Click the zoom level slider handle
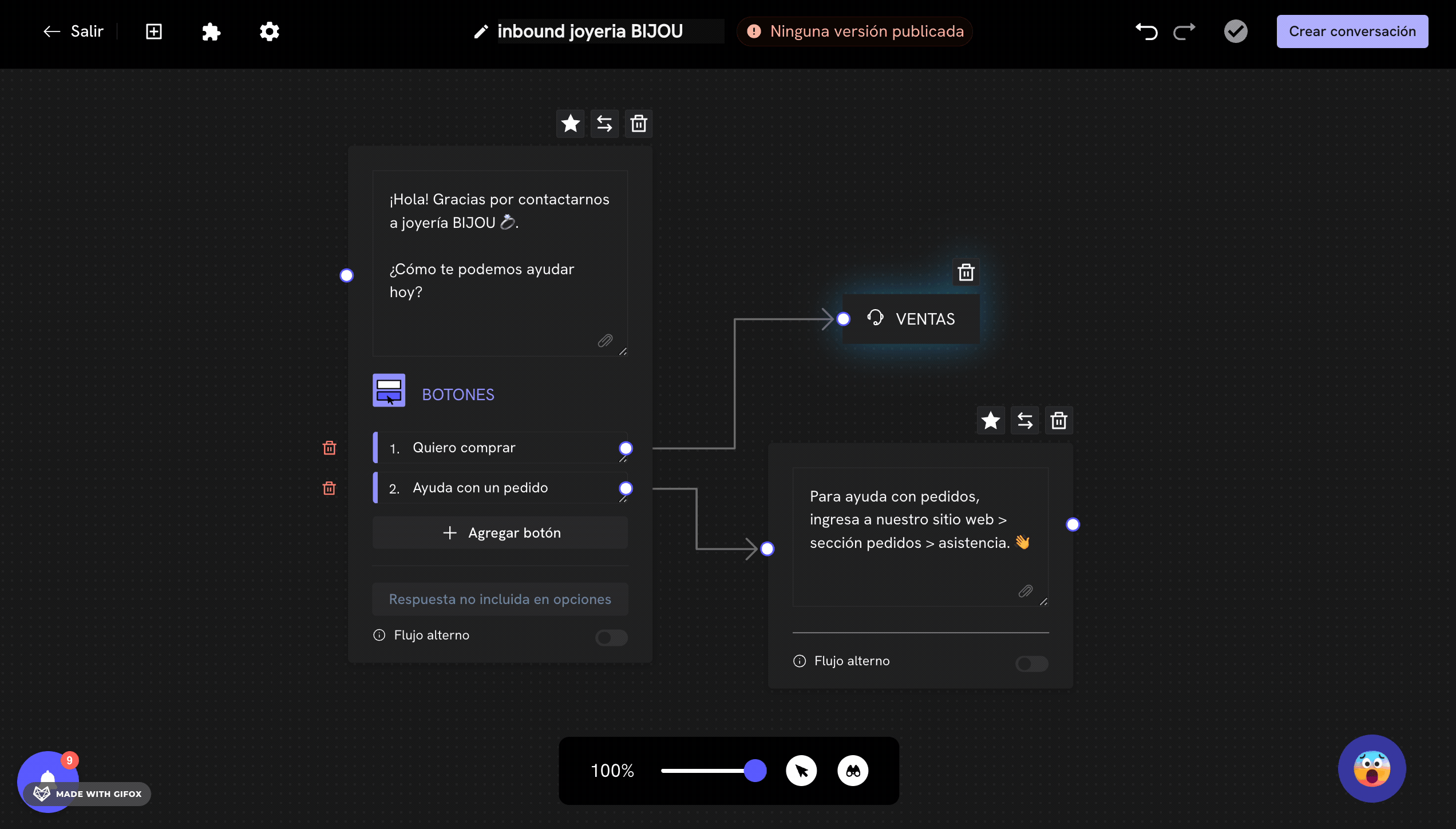The width and height of the screenshot is (1456, 829). point(755,771)
